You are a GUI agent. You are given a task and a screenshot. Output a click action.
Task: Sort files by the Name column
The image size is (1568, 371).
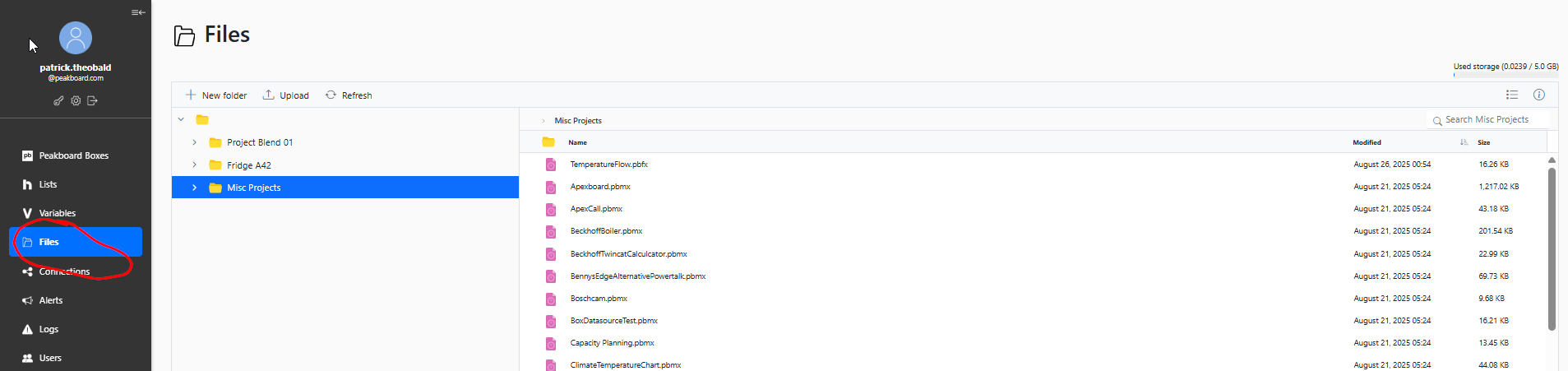[x=578, y=142]
